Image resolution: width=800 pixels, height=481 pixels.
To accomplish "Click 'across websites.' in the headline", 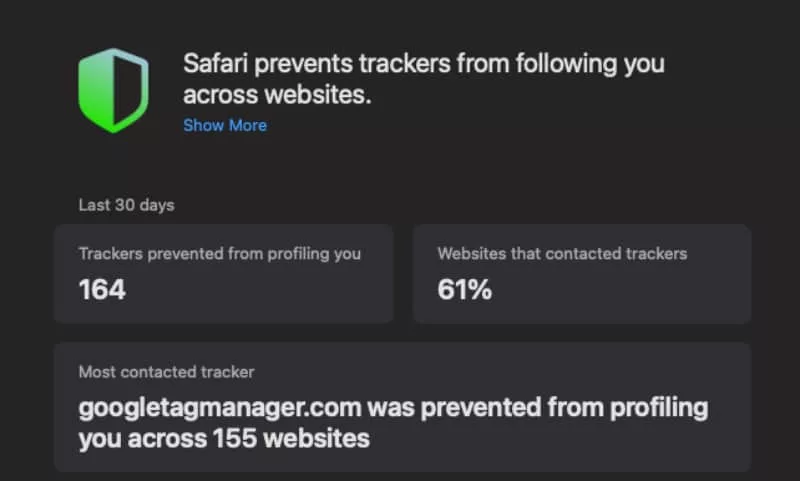I will pos(277,94).
